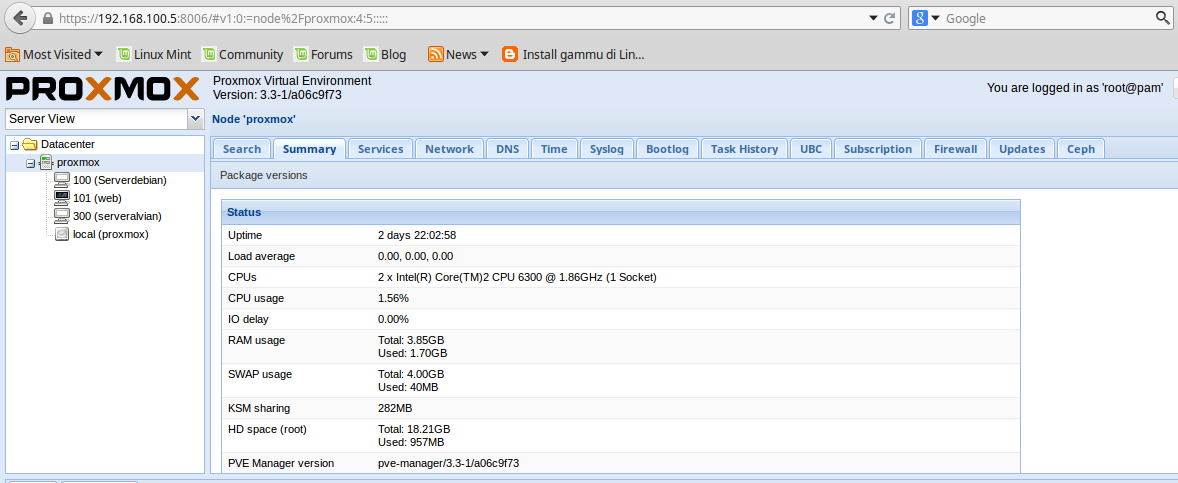
Task: Click the Package versions button
Action: tap(264, 175)
